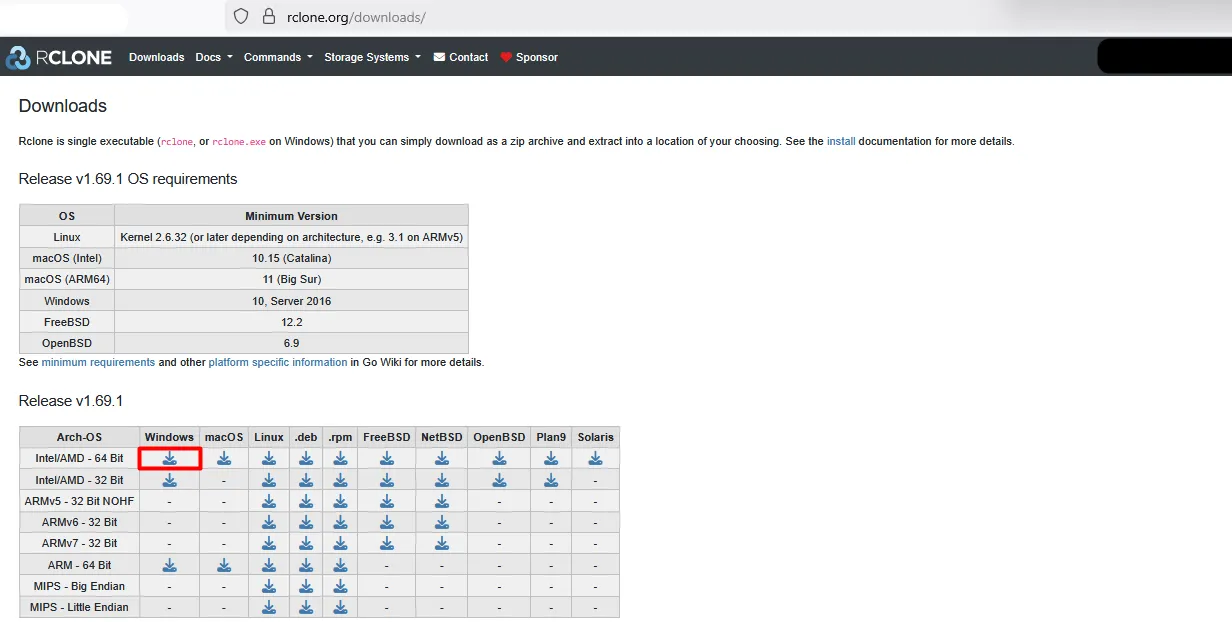Screen dimensions: 1232x622
Task: Open the Docs dropdown menu
Action: coord(214,57)
